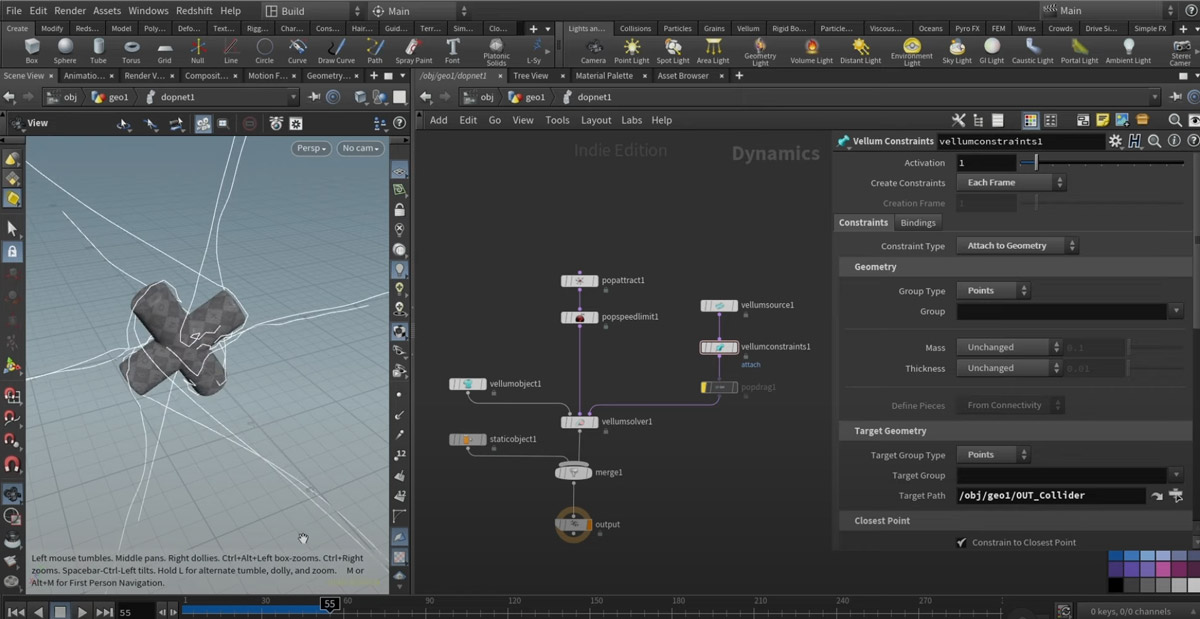Open the Constraint Type Attach to Geometry dropdown
The height and width of the screenshot is (619, 1200).
pos(1016,245)
